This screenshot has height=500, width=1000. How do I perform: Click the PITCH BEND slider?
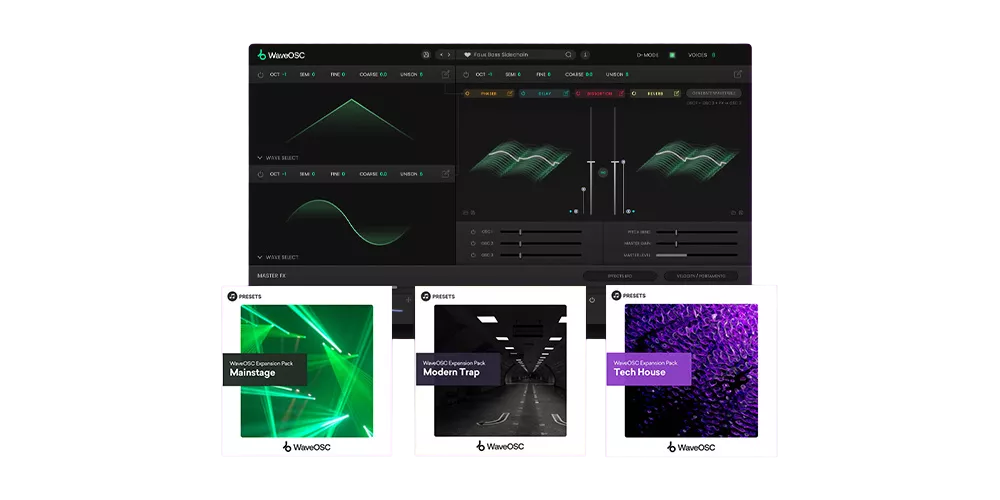tap(697, 232)
